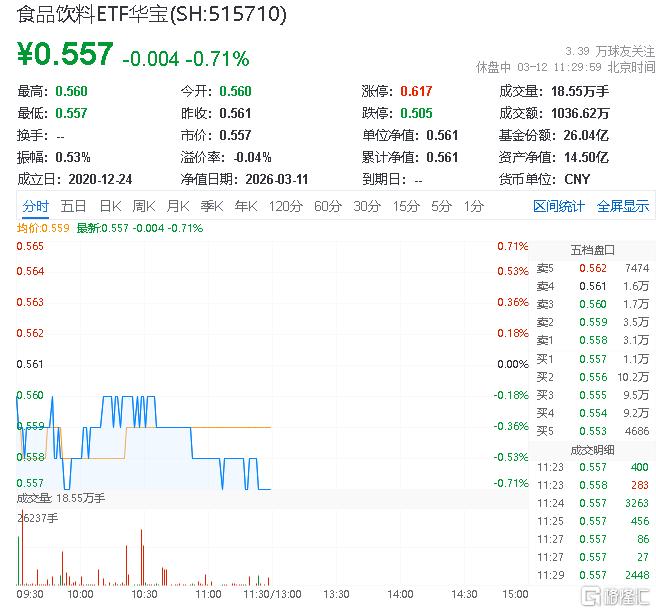
Task: Select the 1分 interval tab
Action: 474,206
